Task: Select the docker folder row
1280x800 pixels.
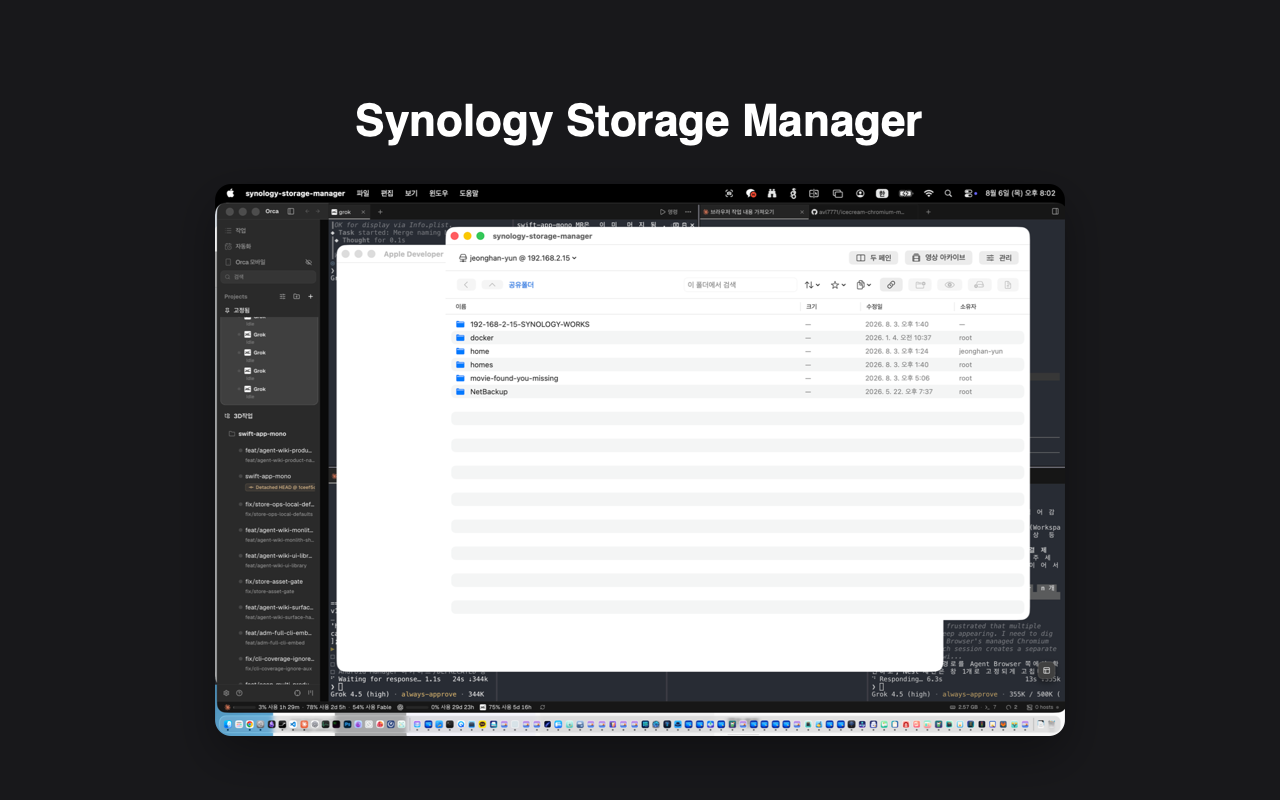Action: click(x=737, y=338)
